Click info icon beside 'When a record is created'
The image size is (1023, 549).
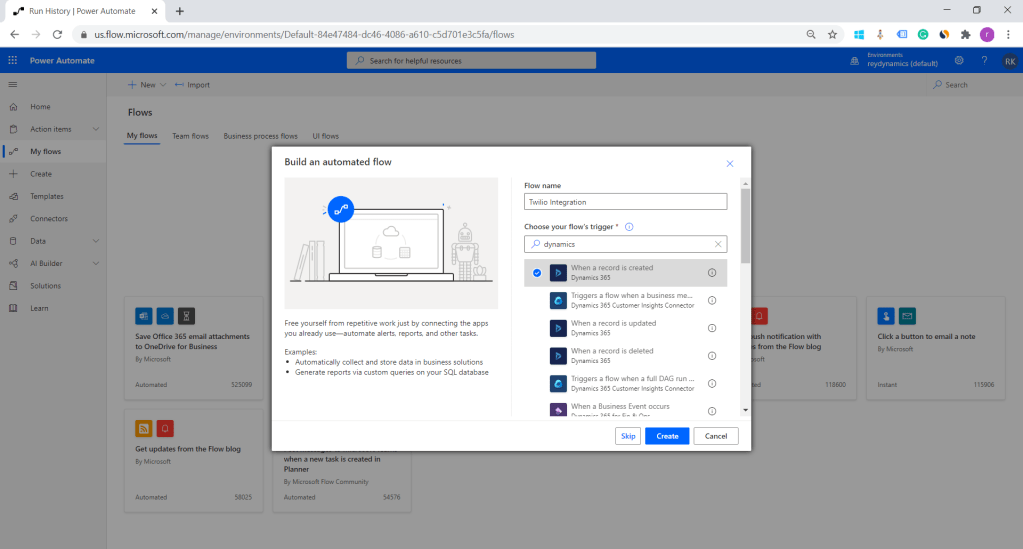click(712, 272)
